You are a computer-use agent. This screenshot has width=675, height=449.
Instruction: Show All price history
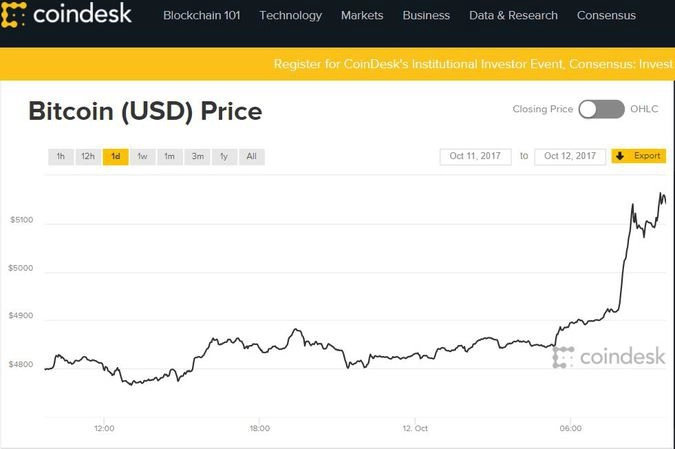point(251,156)
